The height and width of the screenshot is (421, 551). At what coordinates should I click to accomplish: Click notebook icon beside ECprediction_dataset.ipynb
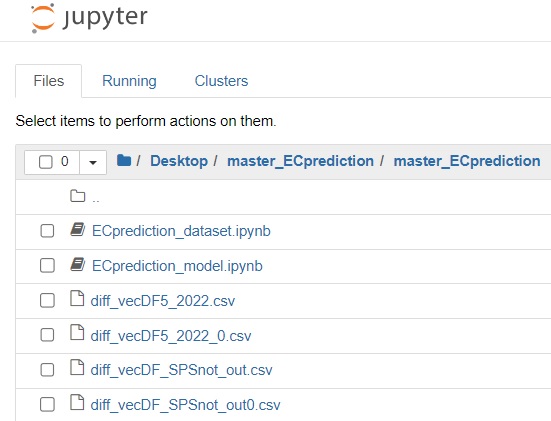tap(78, 230)
